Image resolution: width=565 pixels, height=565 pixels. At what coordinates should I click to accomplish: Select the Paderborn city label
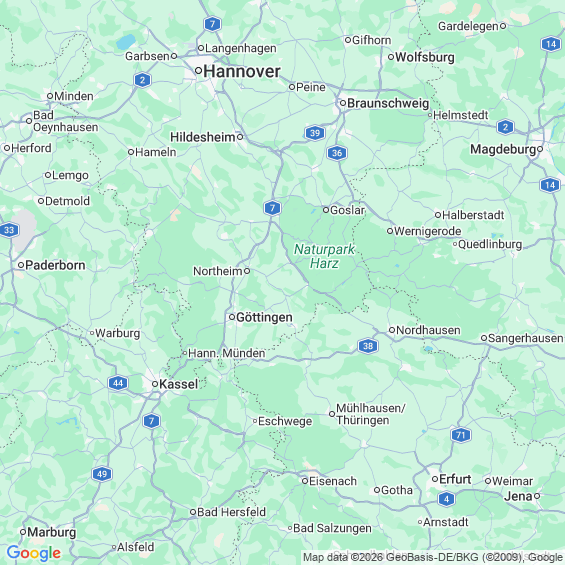pos(55,265)
